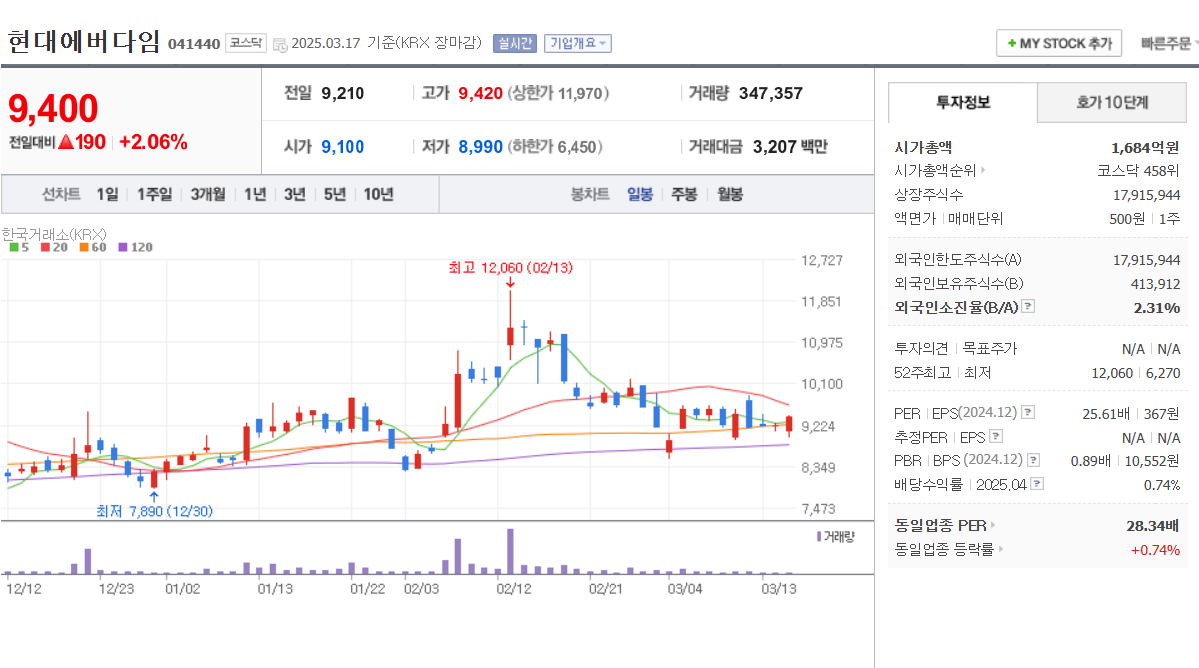Expand the 동일업종 PER arrow
The width and height of the screenshot is (1199, 668).
[993, 525]
